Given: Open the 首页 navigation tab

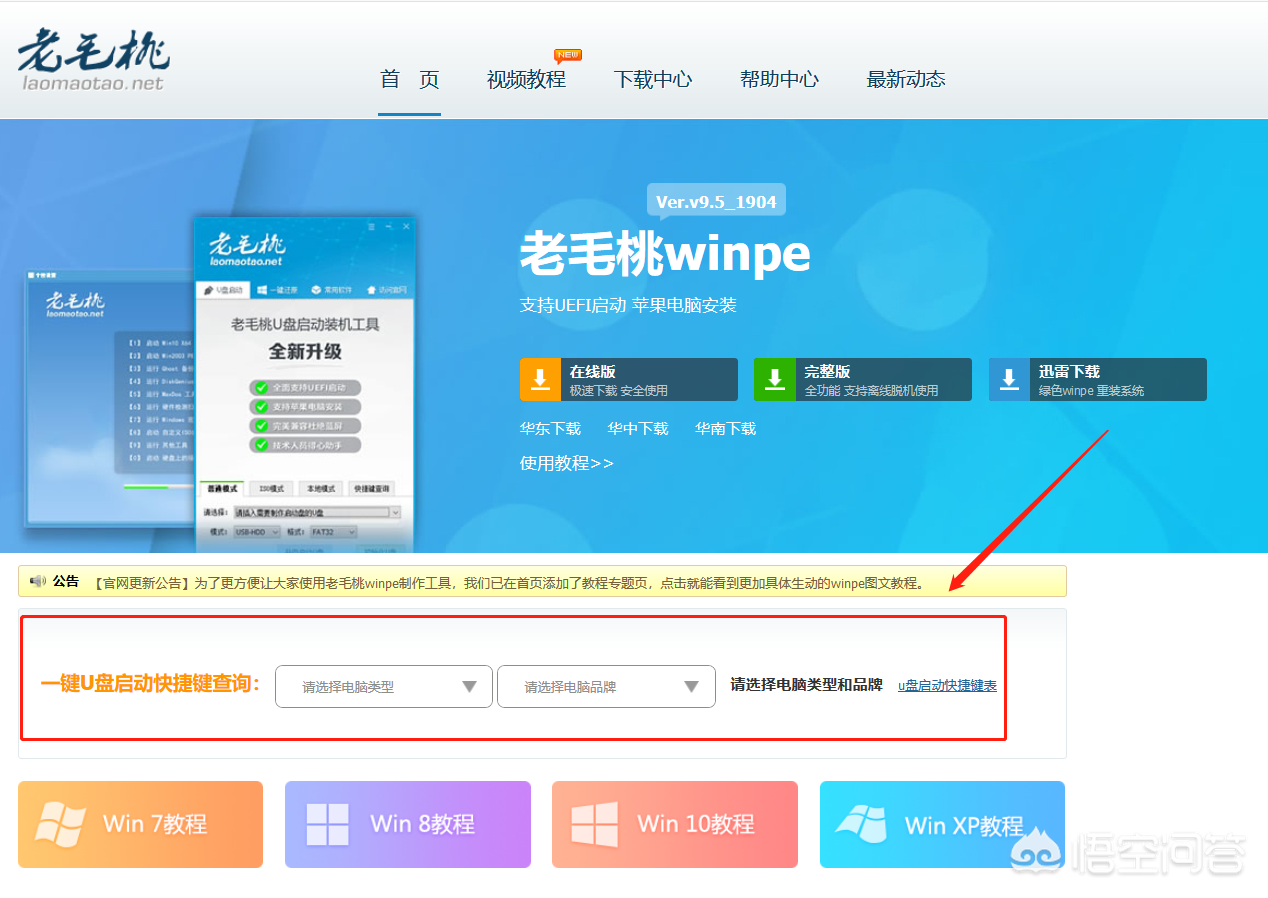Looking at the screenshot, I should coord(410,80).
